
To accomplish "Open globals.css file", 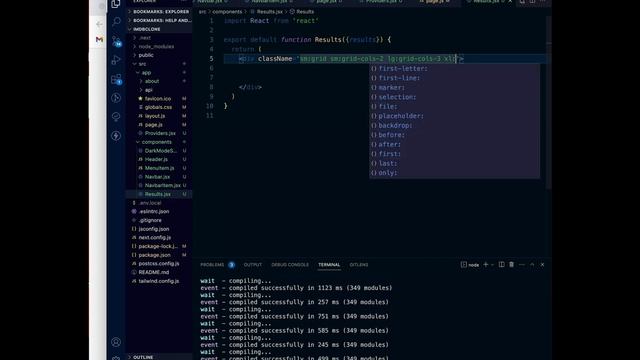I will [158, 107].
